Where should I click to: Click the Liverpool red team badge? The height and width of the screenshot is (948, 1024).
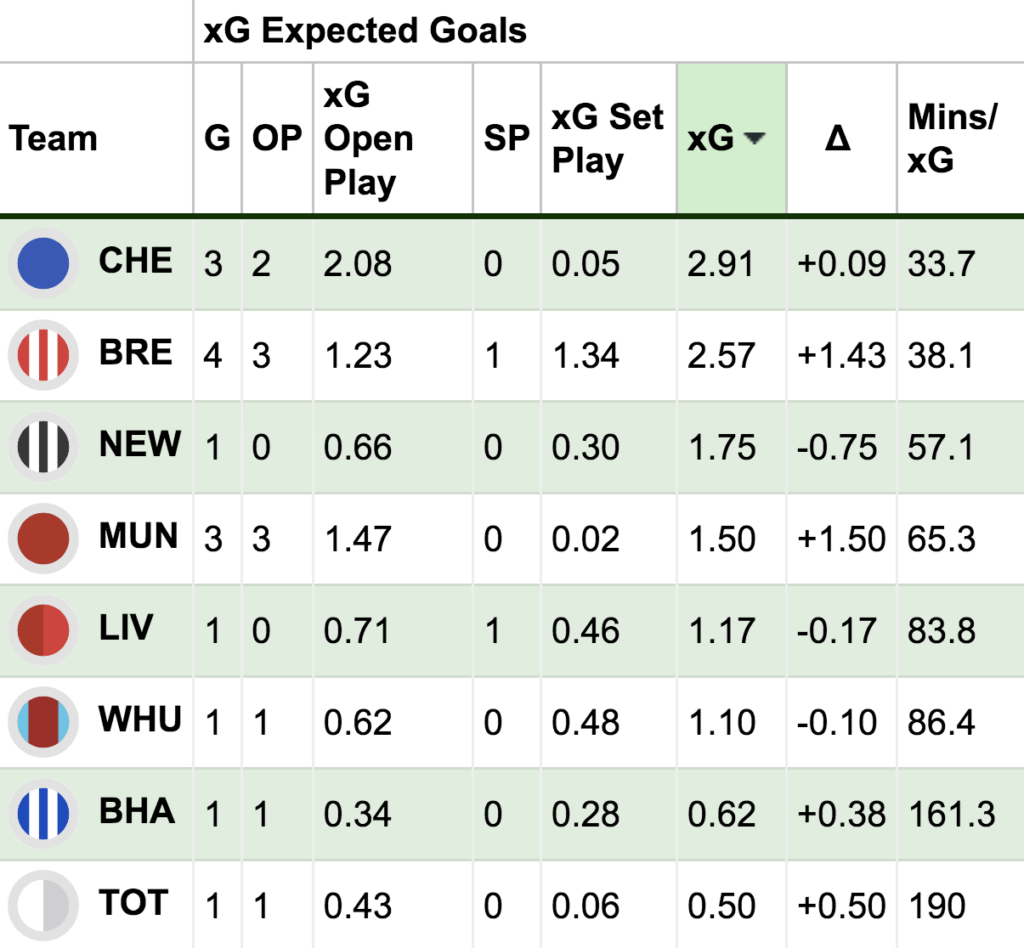point(44,631)
